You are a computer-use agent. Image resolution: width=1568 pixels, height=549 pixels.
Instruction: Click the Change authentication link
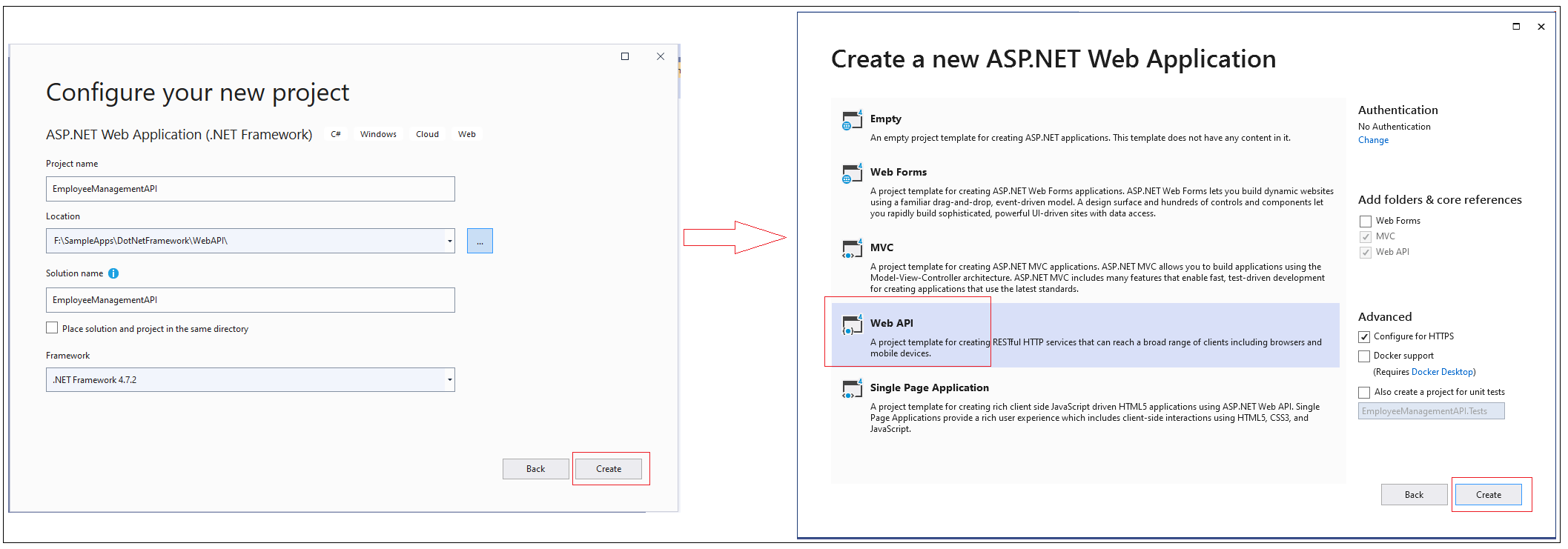click(1373, 140)
